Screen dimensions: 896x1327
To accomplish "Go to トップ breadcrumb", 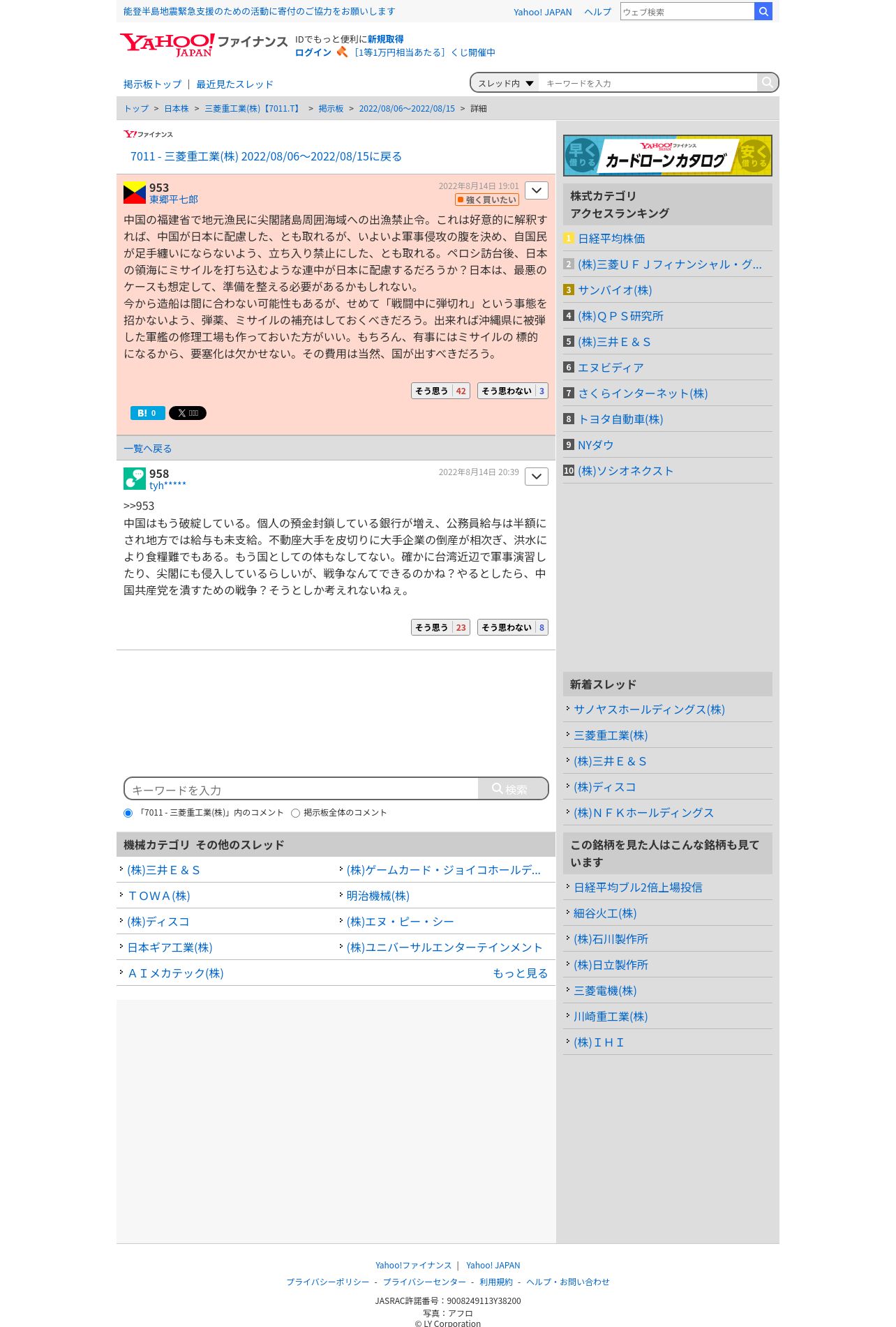I will click(x=136, y=109).
